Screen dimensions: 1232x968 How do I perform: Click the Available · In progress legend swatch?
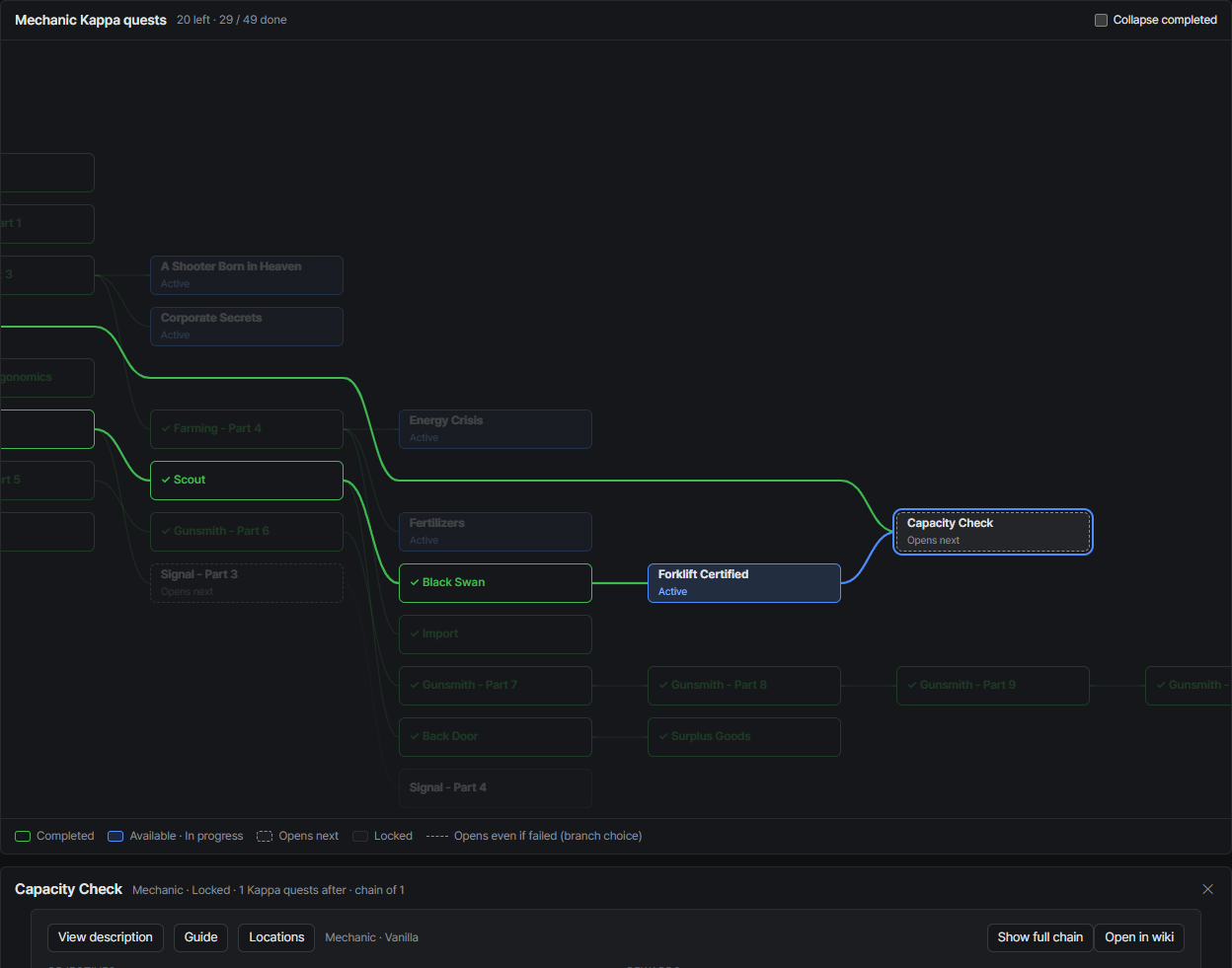(x=115, y=836)
